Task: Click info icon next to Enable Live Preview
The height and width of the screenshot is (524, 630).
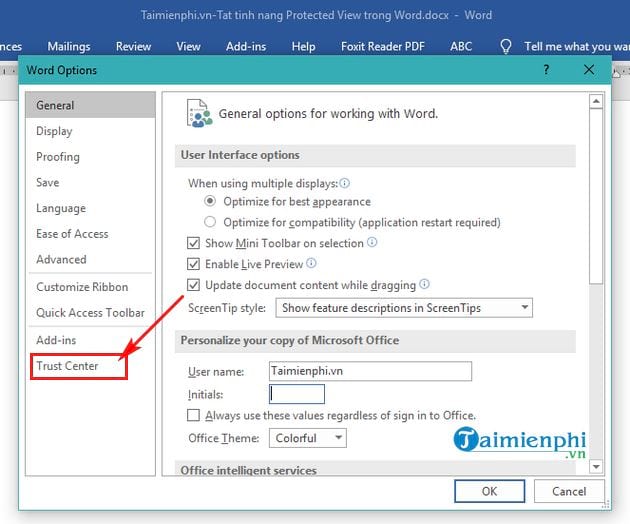Action: click(311, 264)
